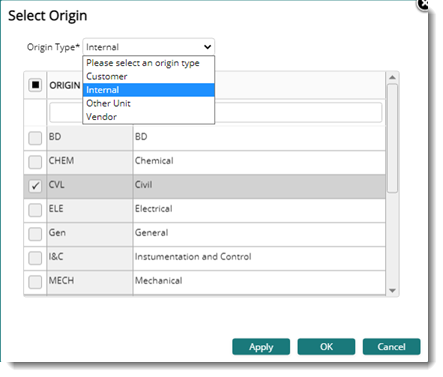Select the Chemical description cell
The width and height of the screenshot is (443, 377).
(259, 162)
